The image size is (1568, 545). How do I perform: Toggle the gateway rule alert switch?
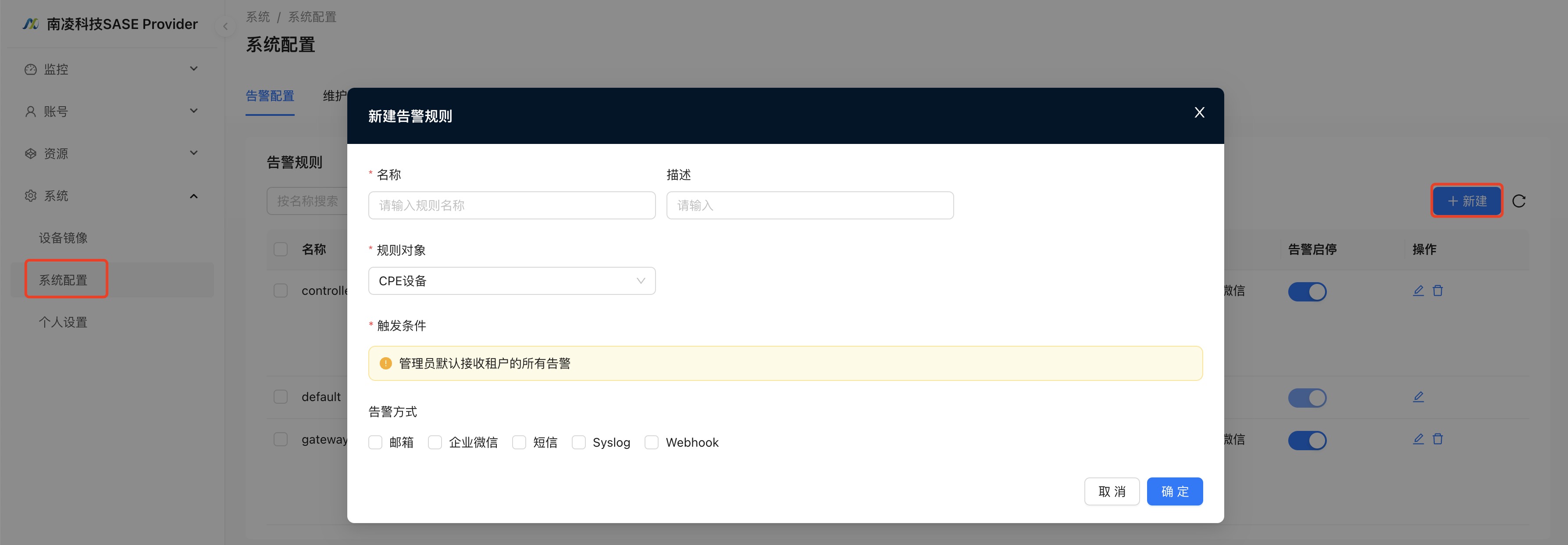click(1307, 440)
